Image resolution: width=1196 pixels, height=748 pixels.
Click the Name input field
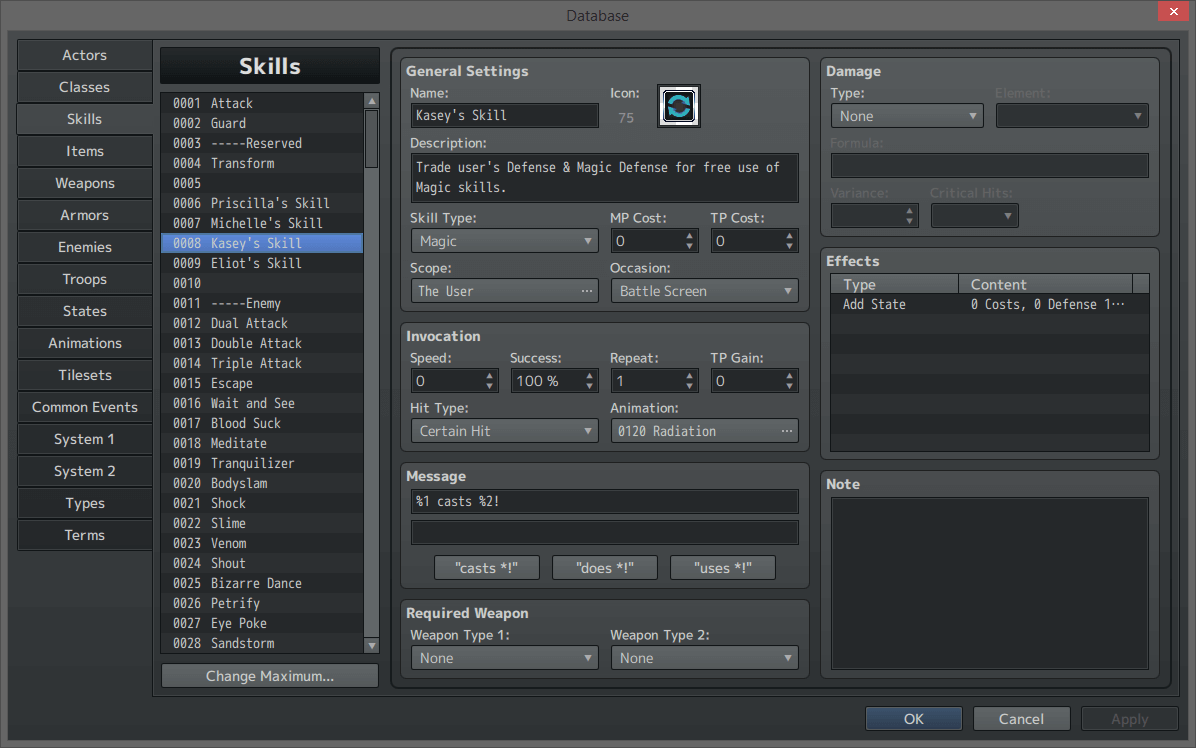504,115
